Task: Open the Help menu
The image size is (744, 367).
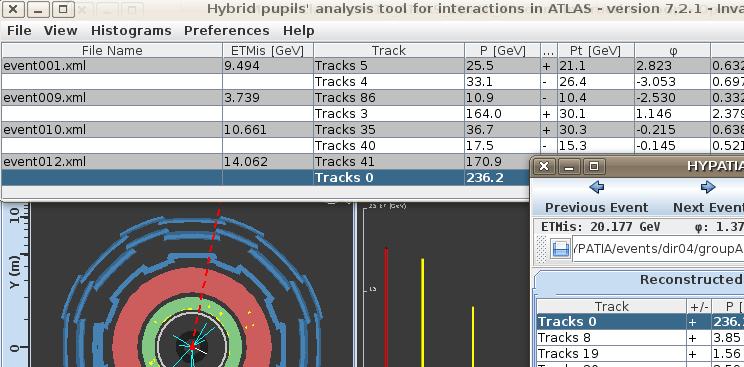Action: (x=298, y=31)
